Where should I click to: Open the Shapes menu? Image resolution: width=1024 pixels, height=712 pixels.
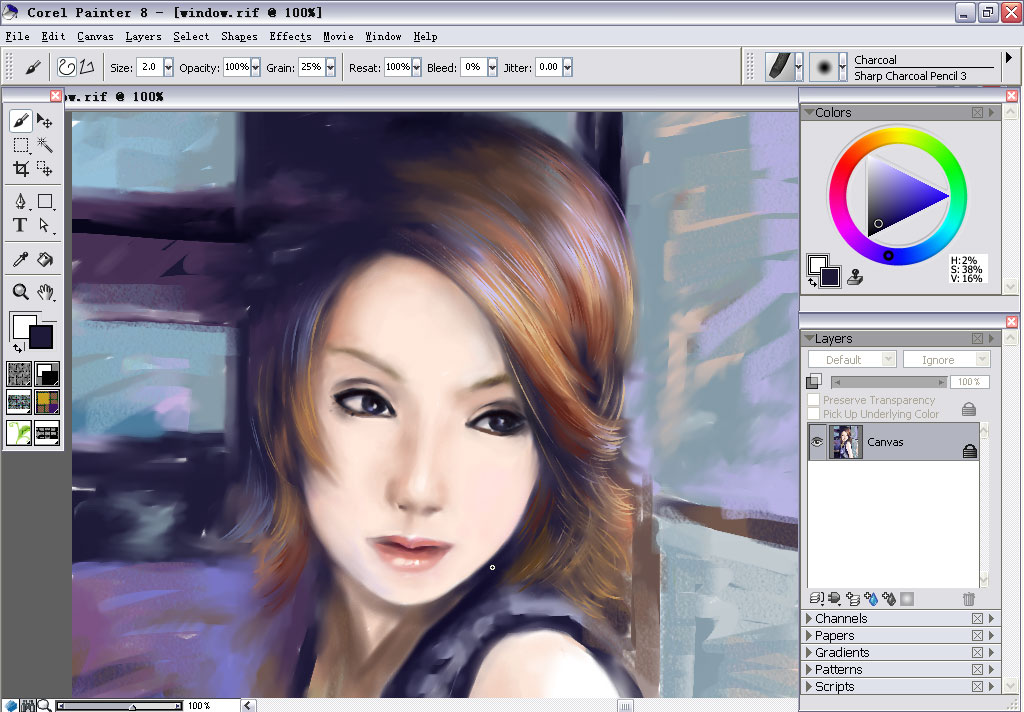[239, 37]
